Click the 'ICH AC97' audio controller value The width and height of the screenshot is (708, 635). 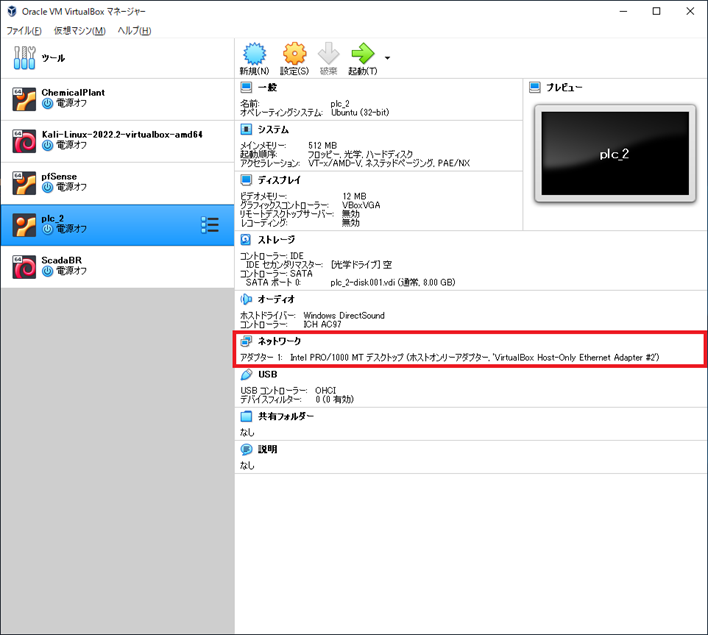point(322,324)
